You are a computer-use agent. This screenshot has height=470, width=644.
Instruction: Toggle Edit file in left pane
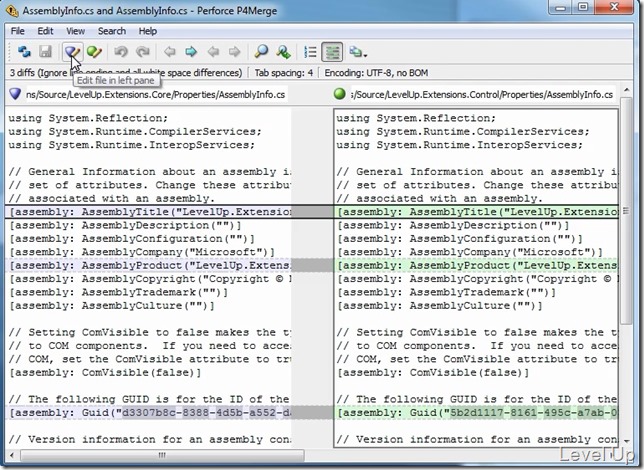click(x=73, y=52)
